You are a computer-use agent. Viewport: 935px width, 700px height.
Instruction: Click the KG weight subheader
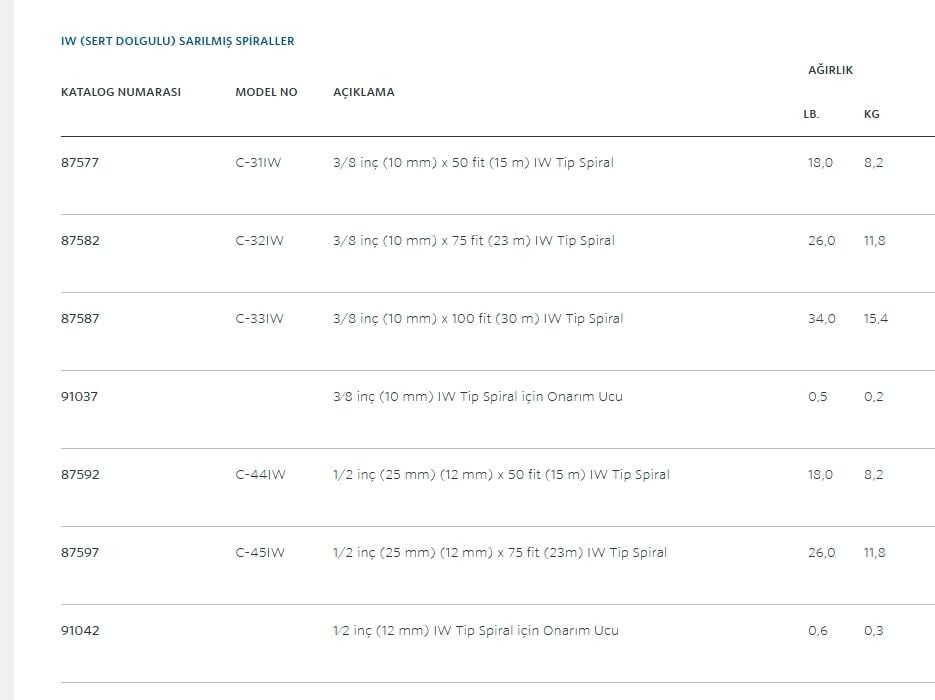pyautogui.click(x=872, y=114)
